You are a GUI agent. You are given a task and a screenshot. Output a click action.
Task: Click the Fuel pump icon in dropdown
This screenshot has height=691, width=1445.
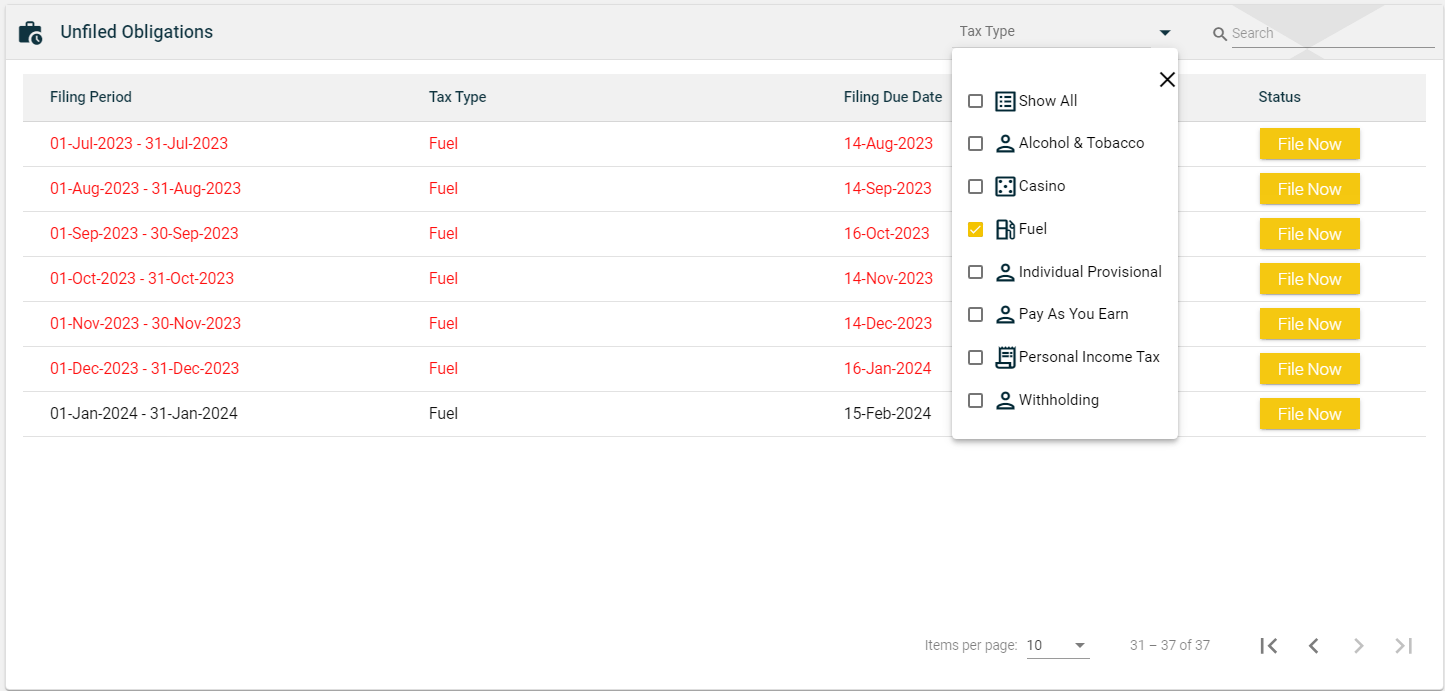click(x=1005, y=230)
